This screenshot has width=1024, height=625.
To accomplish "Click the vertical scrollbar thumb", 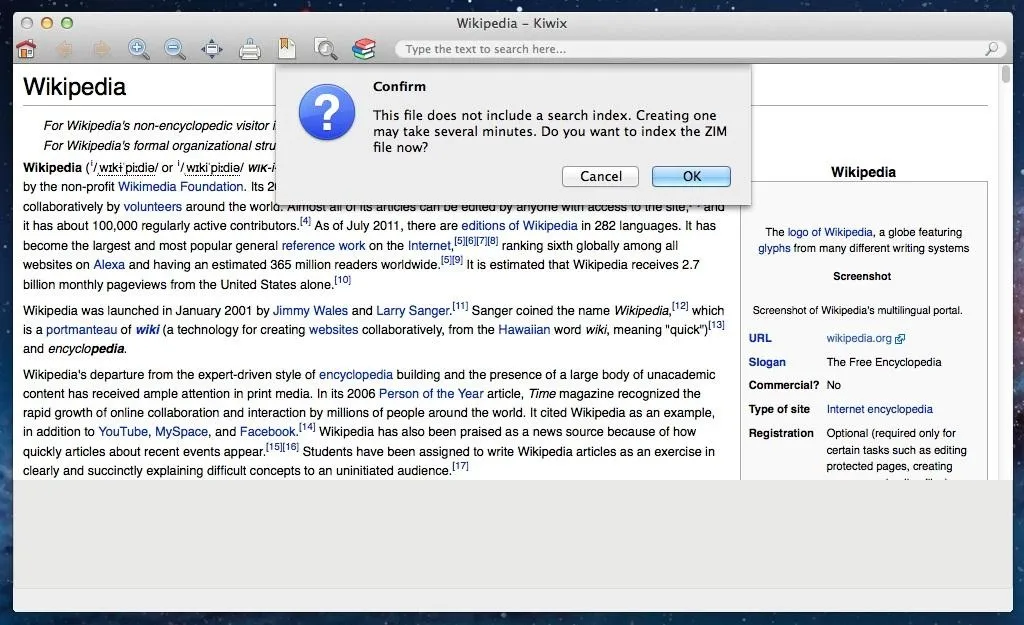I will [x=1005, y=74].
